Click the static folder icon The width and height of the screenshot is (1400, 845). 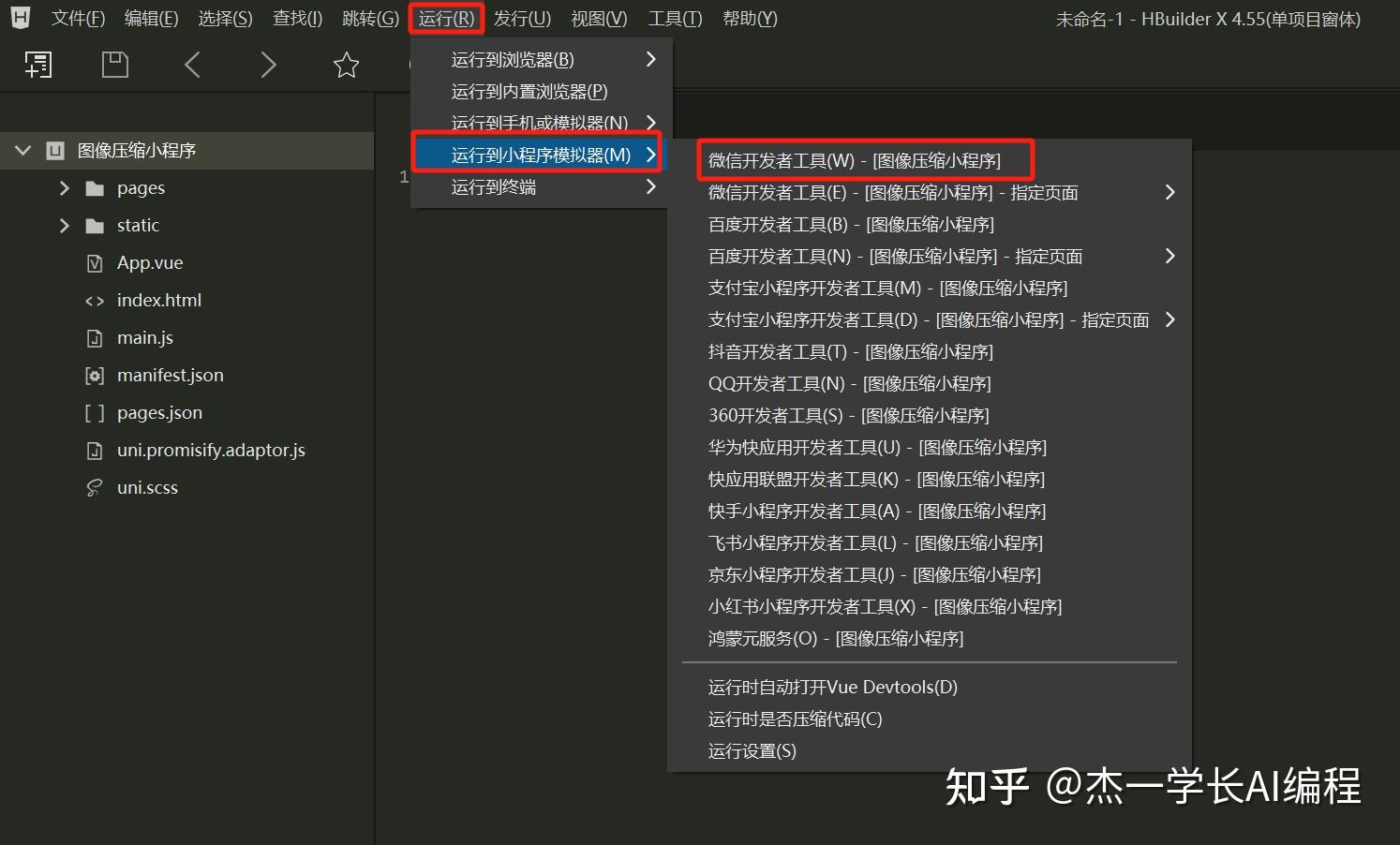point(95,226)
